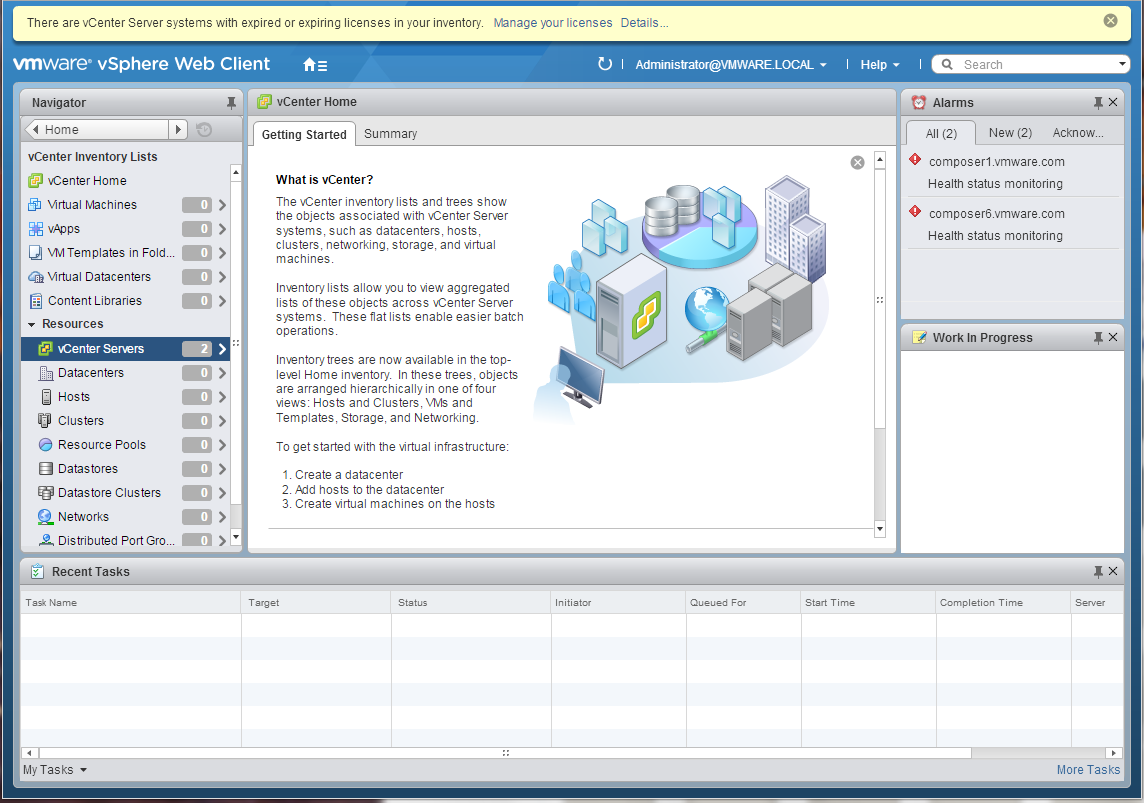1144x803 pixels.
Task: Open vCenter Home in Navigator
Action: coord(87,181)
